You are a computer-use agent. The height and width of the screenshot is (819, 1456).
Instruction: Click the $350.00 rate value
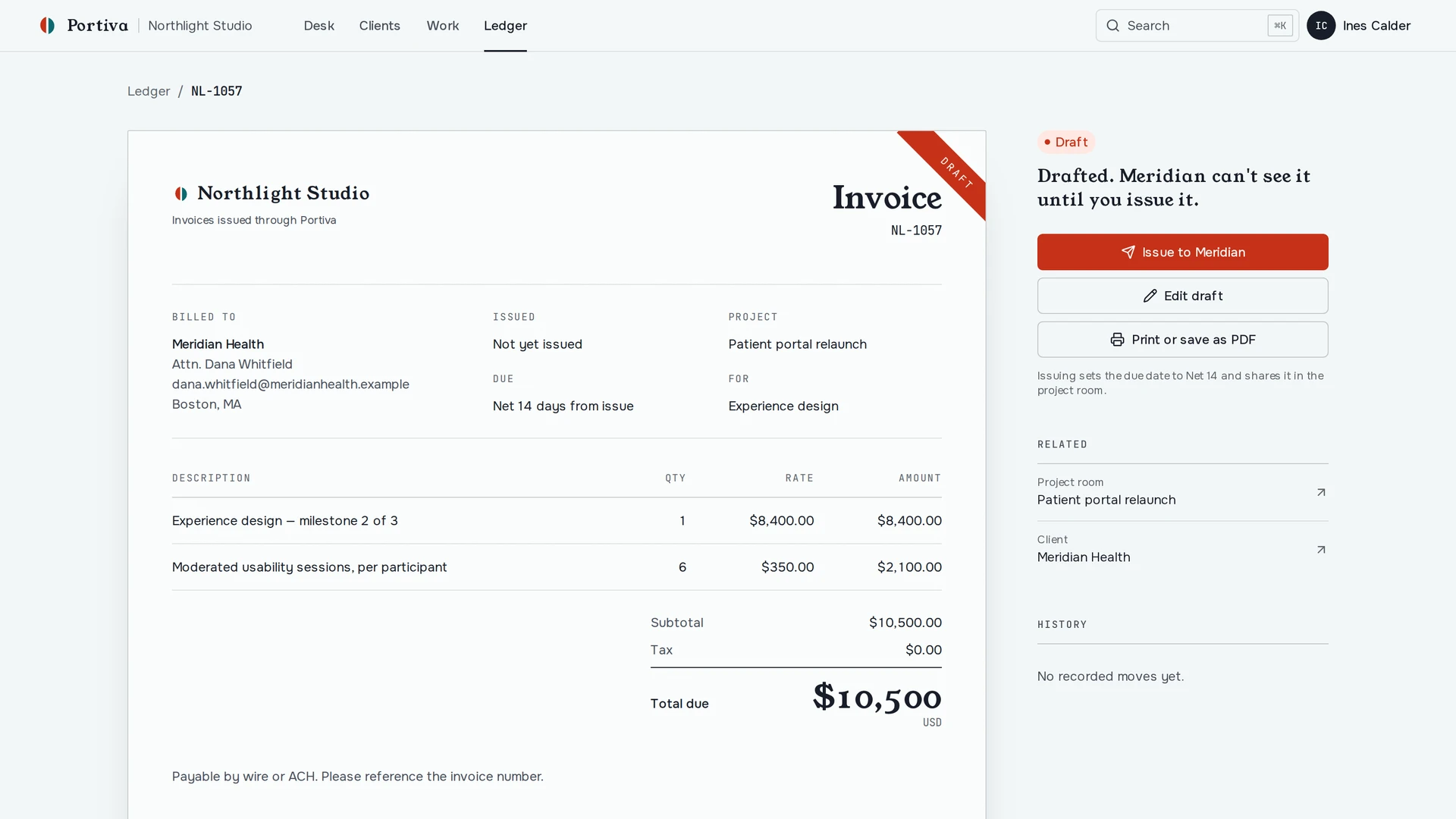[x=787, y=566]
